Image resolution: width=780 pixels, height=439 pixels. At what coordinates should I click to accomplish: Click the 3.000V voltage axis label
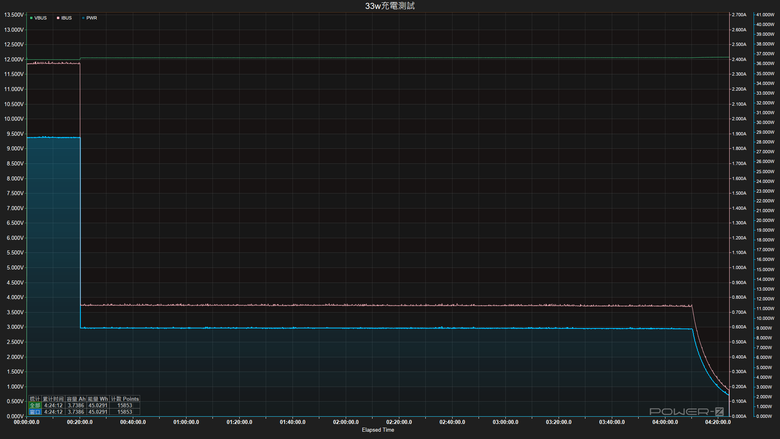(14, 327)
